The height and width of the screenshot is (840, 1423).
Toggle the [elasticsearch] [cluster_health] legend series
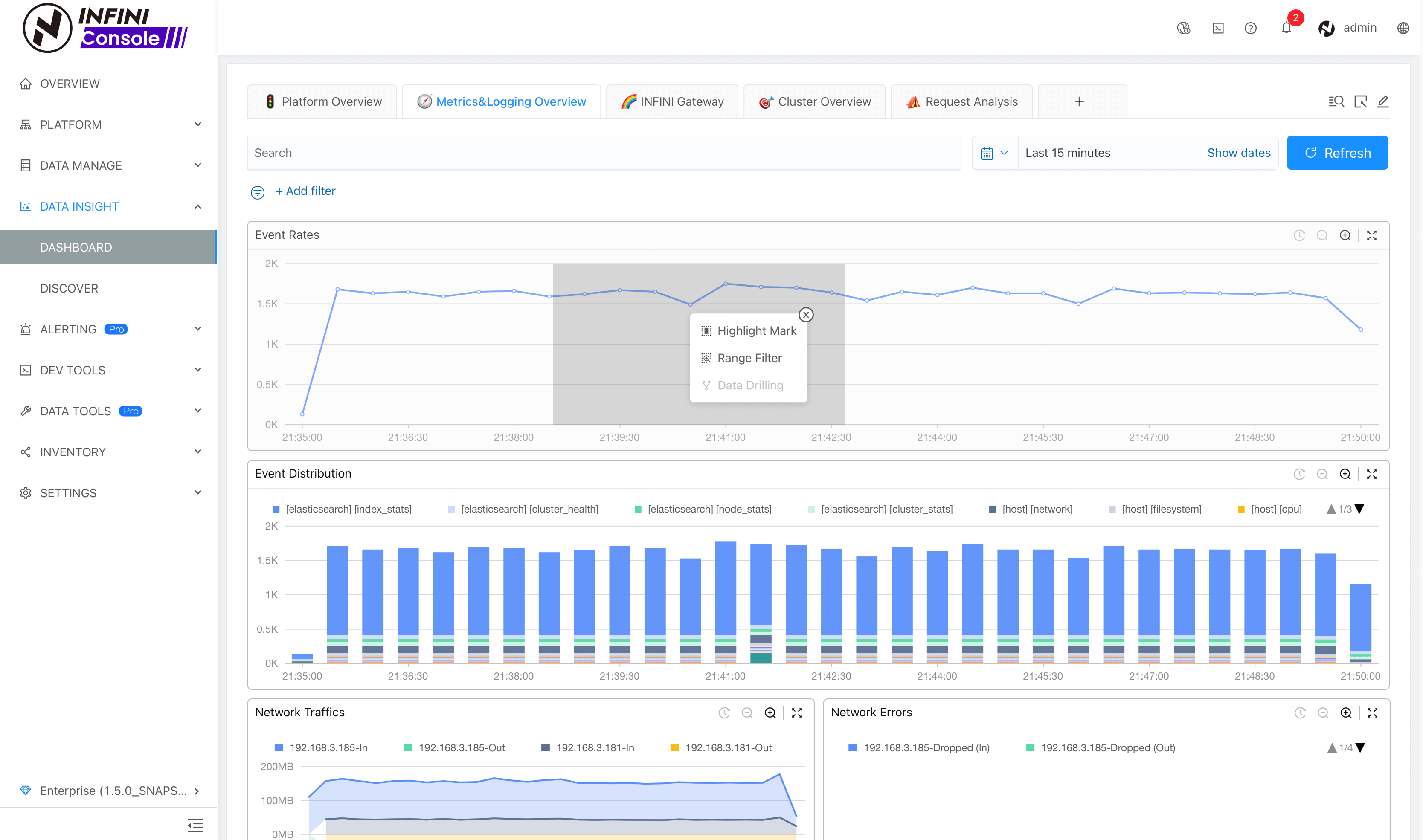(x=523, y=509)
